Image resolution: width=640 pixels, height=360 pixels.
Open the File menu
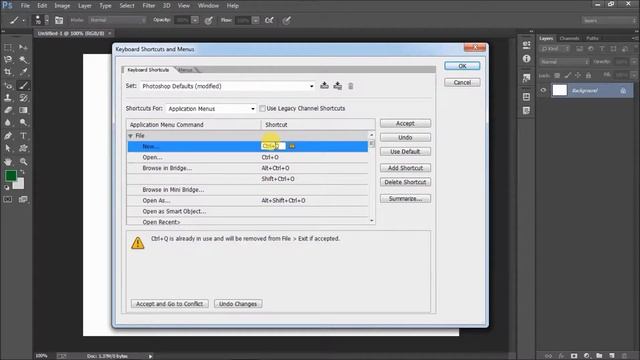coord(25,6)
